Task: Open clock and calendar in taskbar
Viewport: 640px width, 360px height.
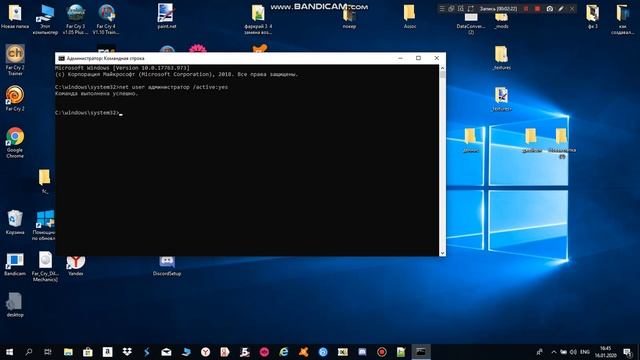Action: pos(606,352)
